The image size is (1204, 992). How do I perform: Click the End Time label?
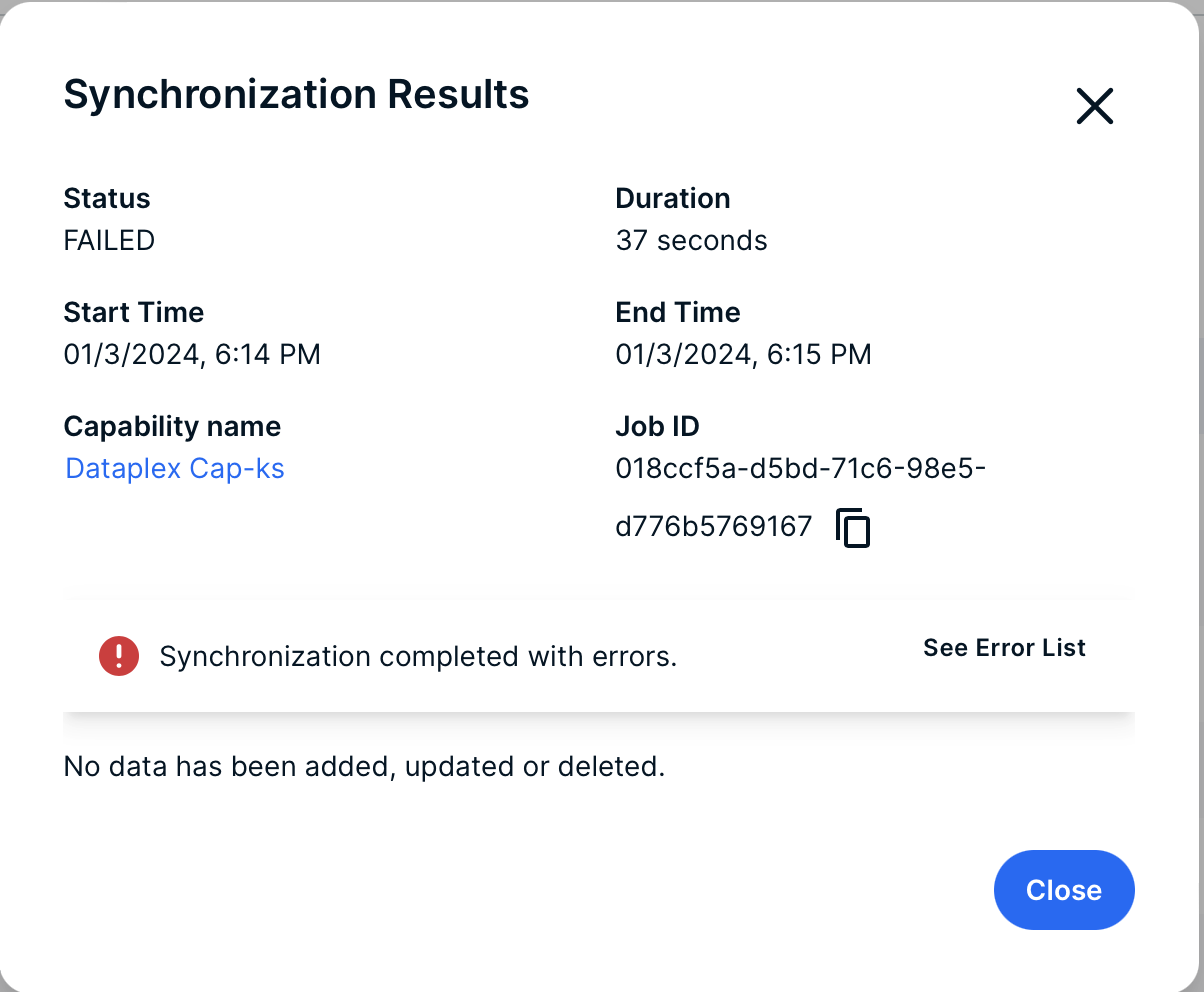tap(678, 312)
